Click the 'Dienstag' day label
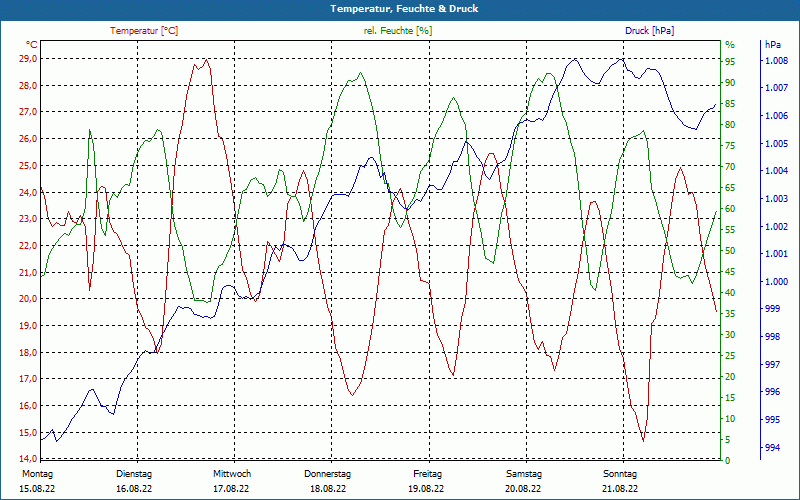The width and height of the screenshot is (800, 500). point(134,474)
